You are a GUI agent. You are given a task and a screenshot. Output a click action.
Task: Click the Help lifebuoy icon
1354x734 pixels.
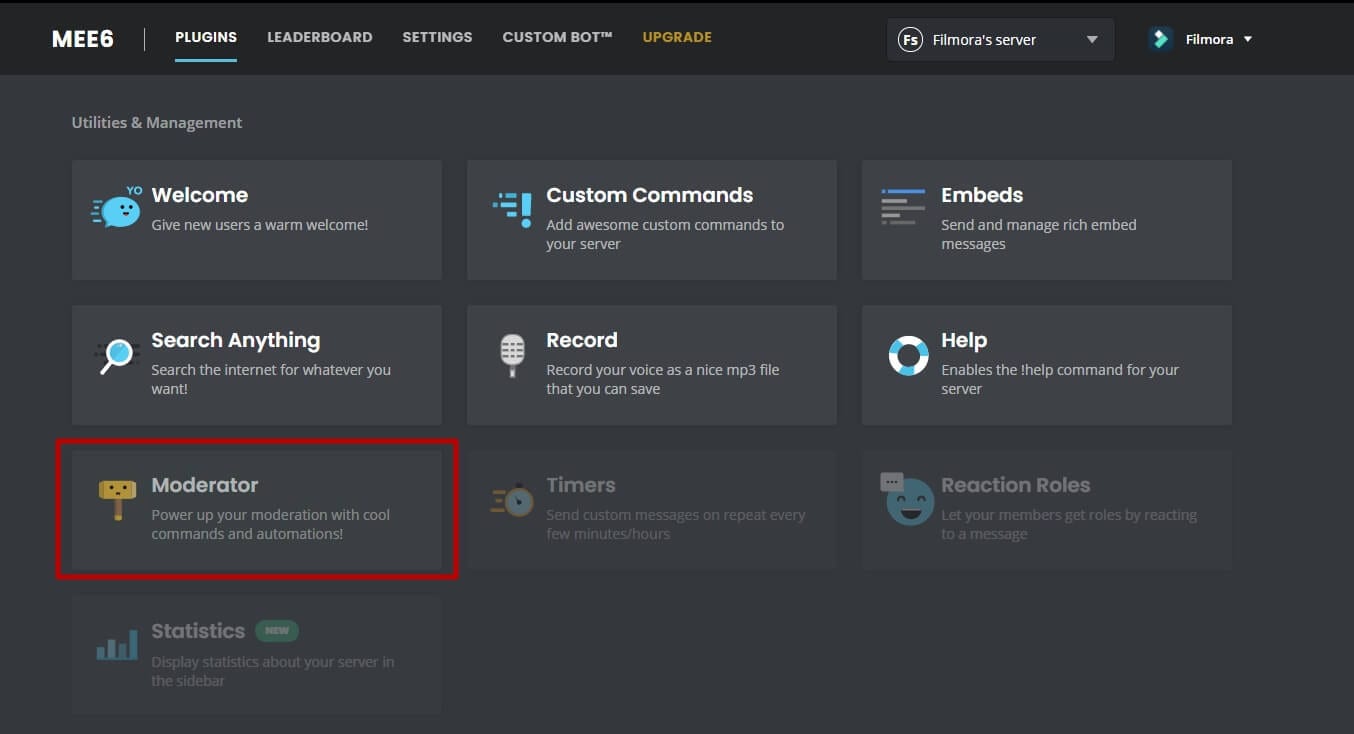908,355
